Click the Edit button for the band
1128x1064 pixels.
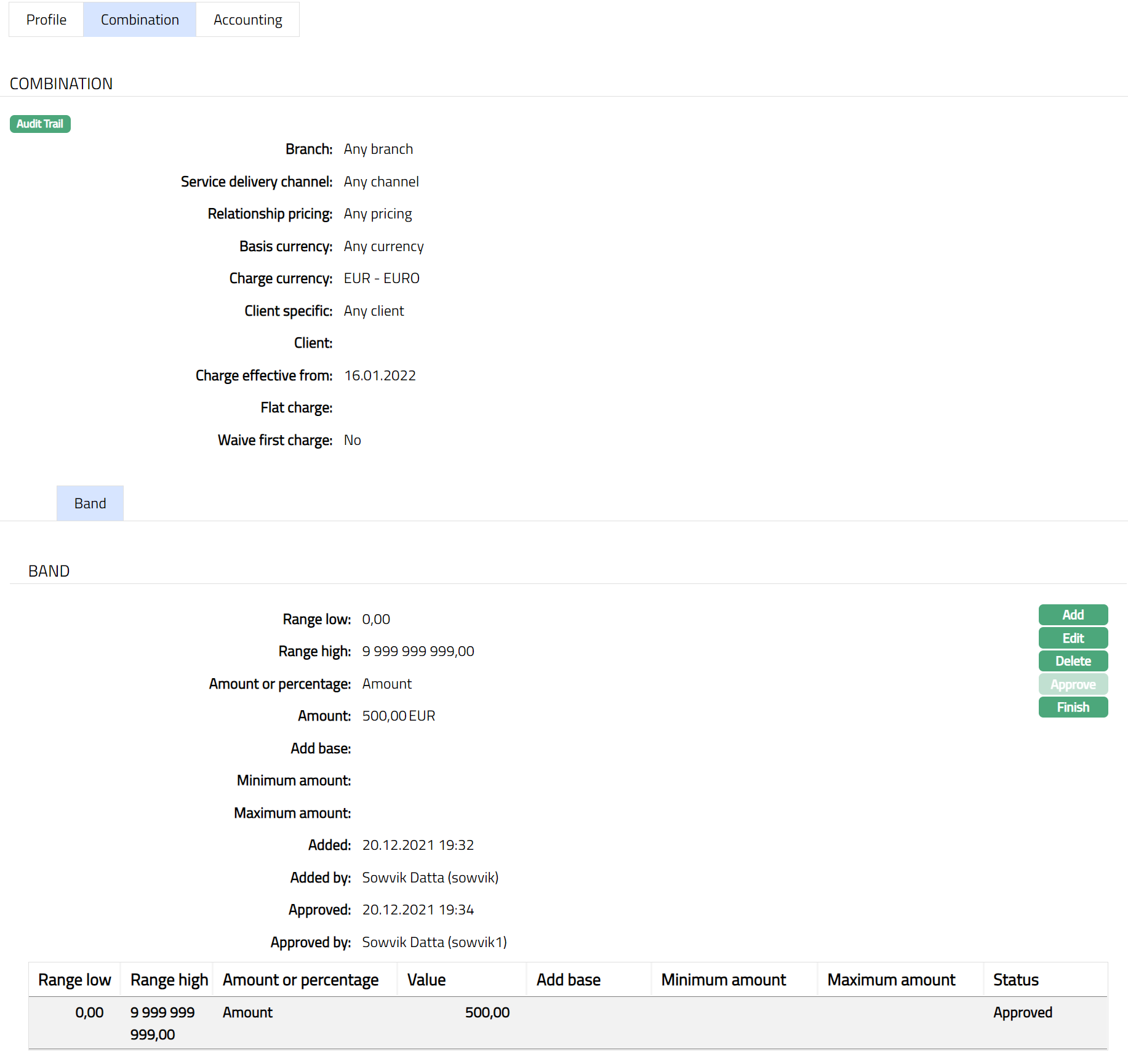pos(1073,638)
